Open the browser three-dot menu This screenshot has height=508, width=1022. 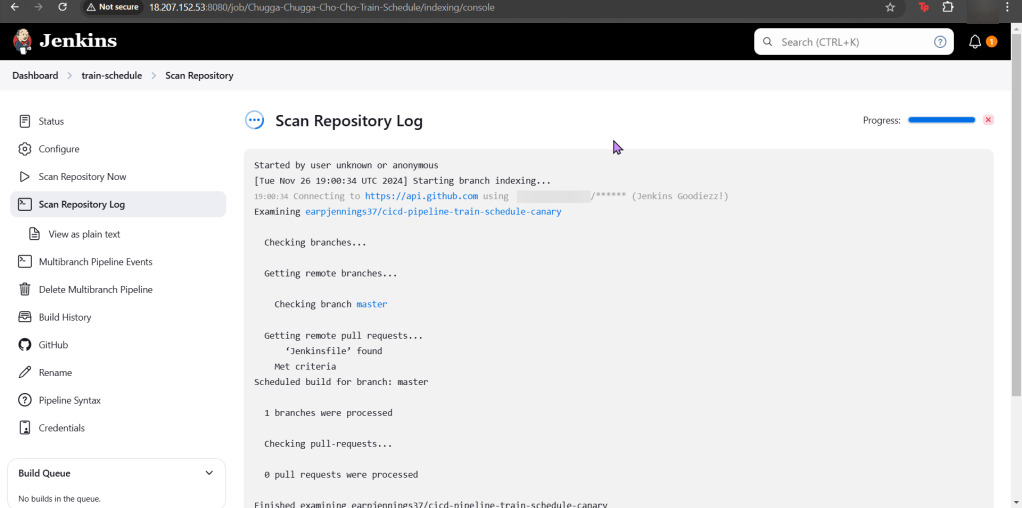(1007, 7)
